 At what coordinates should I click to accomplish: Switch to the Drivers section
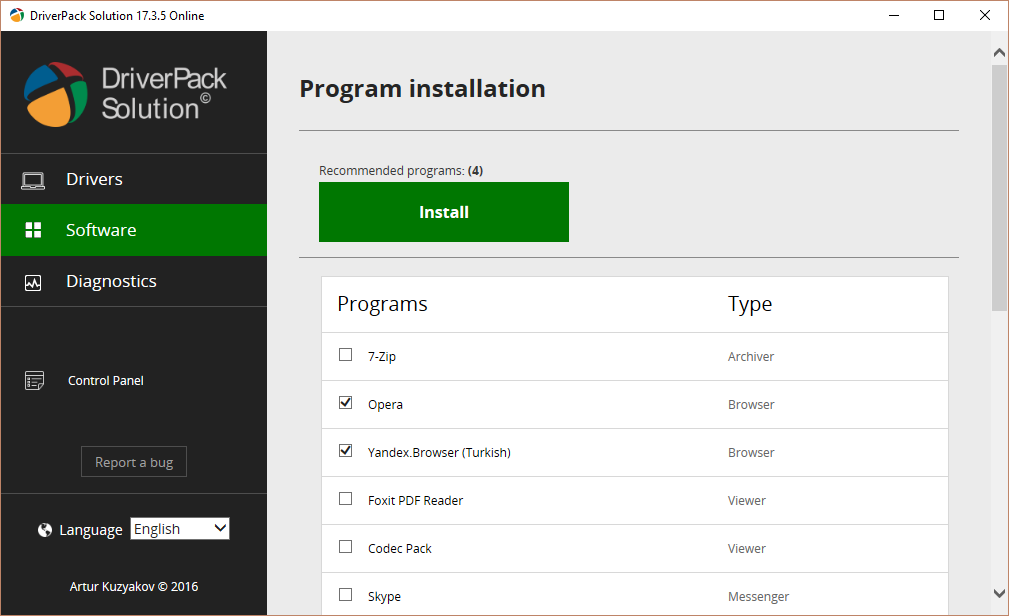(x=94, y=180)
